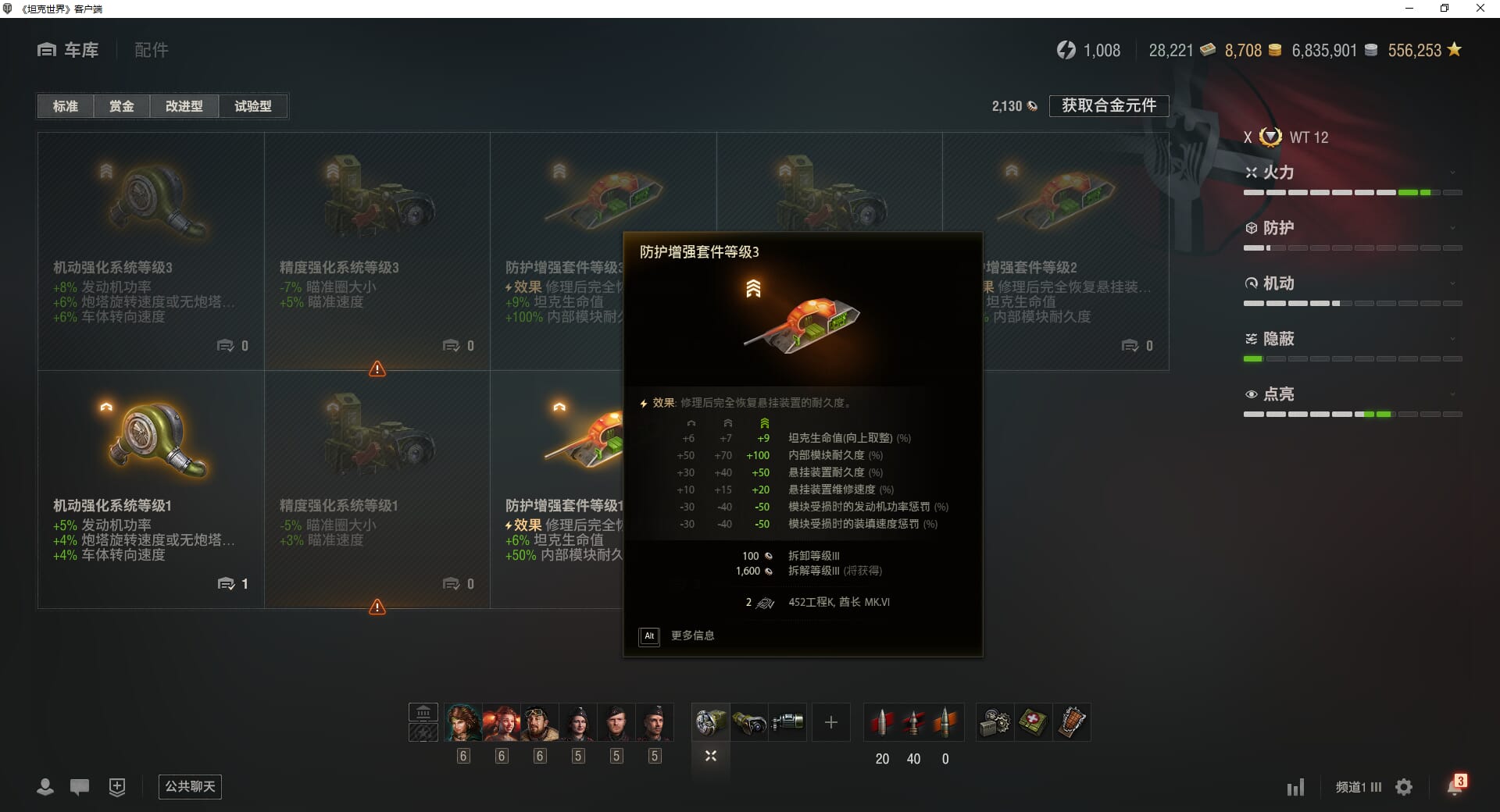Switch to the 改进型 equipment tab

pyautogui.click(x=184, y=106)
